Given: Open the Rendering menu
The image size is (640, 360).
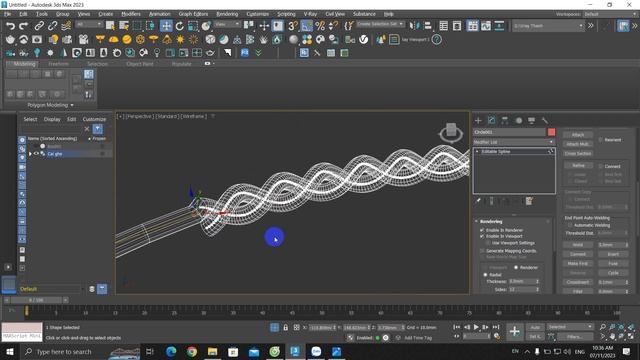Looking at the screenshot, I should (227, 14).
